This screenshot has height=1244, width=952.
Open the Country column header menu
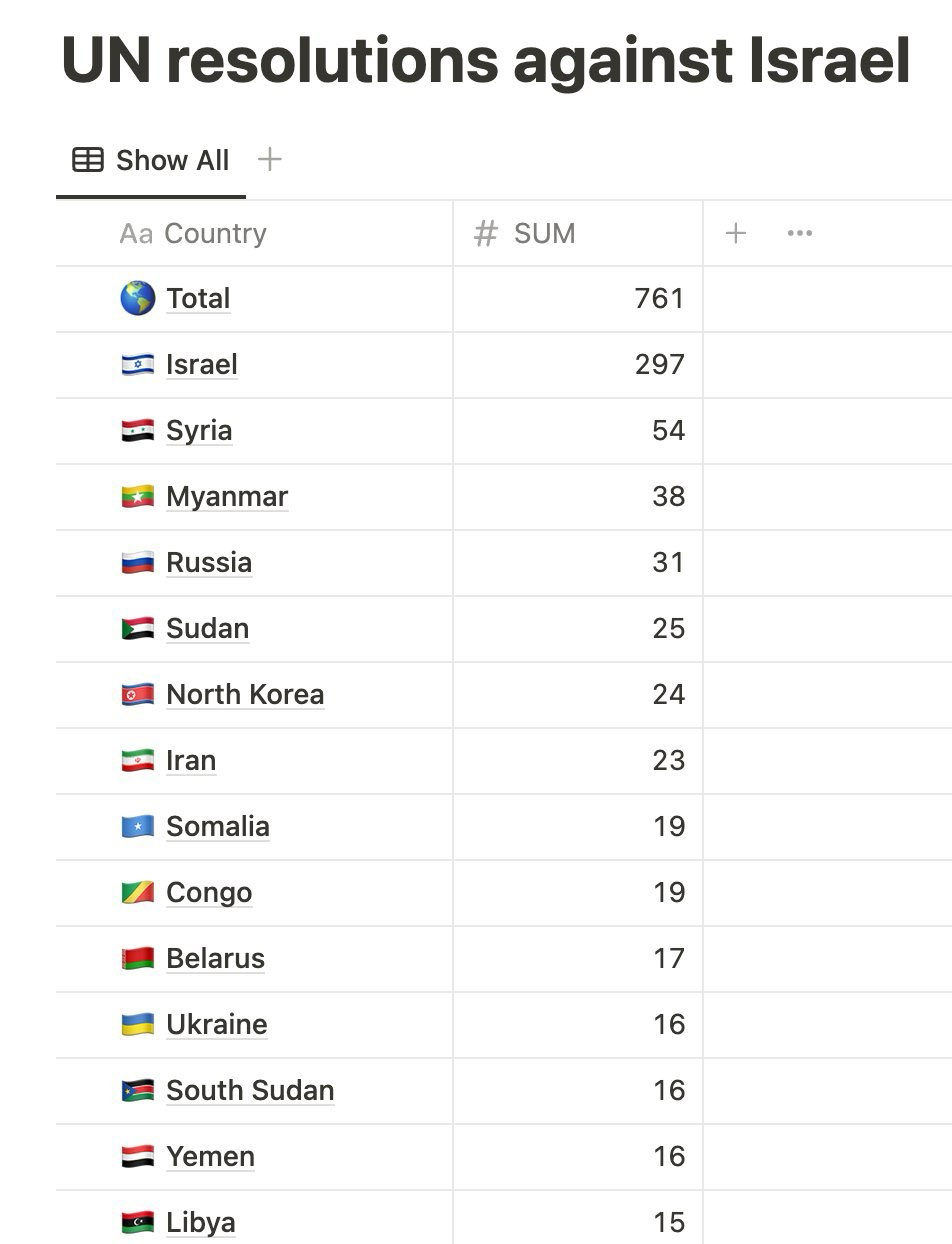(215, 234)
